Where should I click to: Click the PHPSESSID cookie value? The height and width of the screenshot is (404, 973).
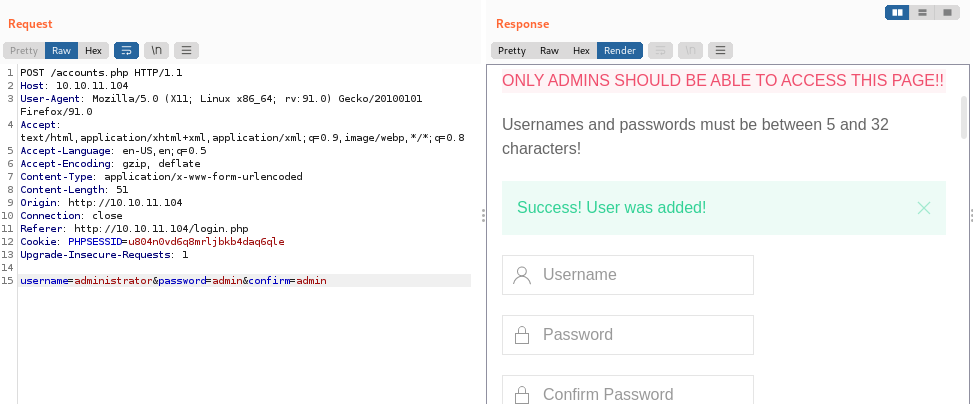pyautogui.click(x=207, y=242)
